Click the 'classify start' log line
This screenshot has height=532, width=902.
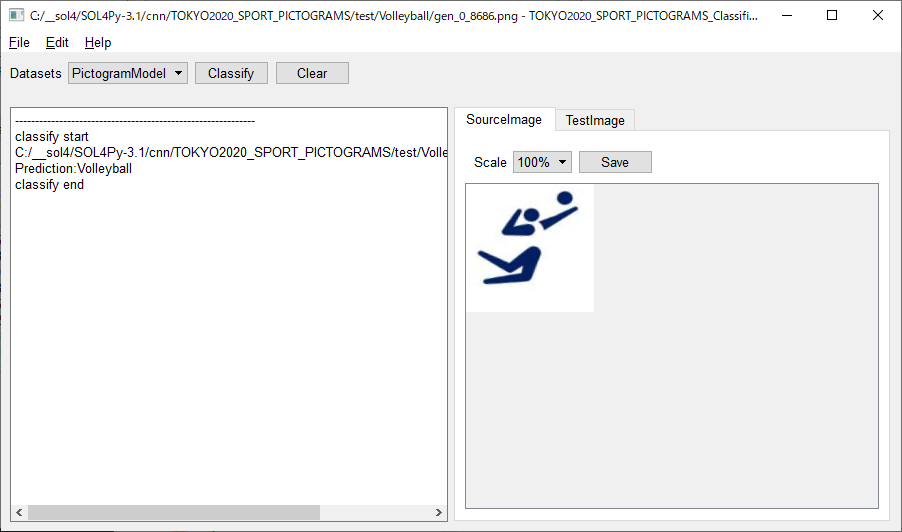tap(52, 136)
